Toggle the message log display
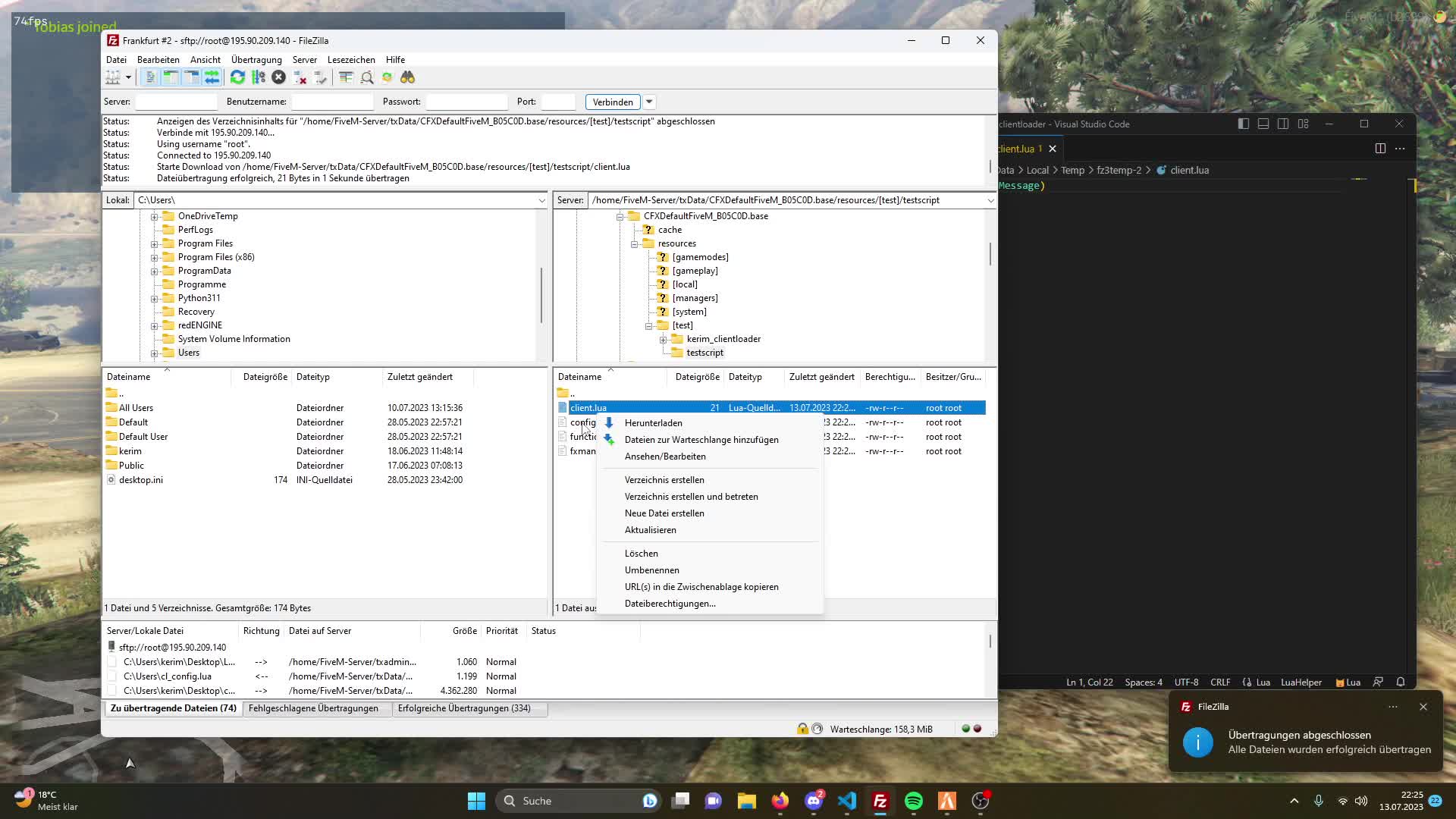 (150, 77)
